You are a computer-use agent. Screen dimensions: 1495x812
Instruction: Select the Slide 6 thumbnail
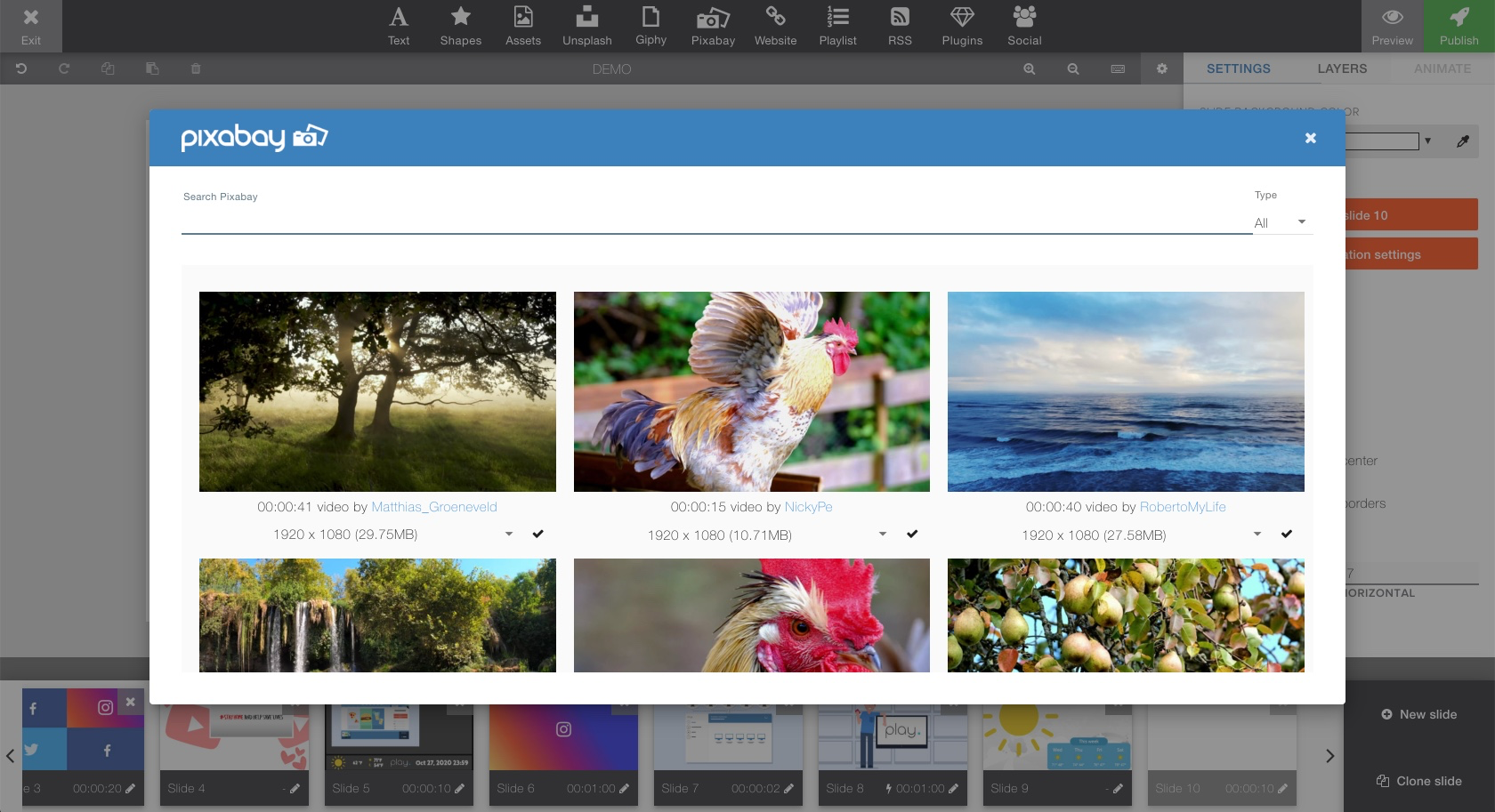coord(563,738)
